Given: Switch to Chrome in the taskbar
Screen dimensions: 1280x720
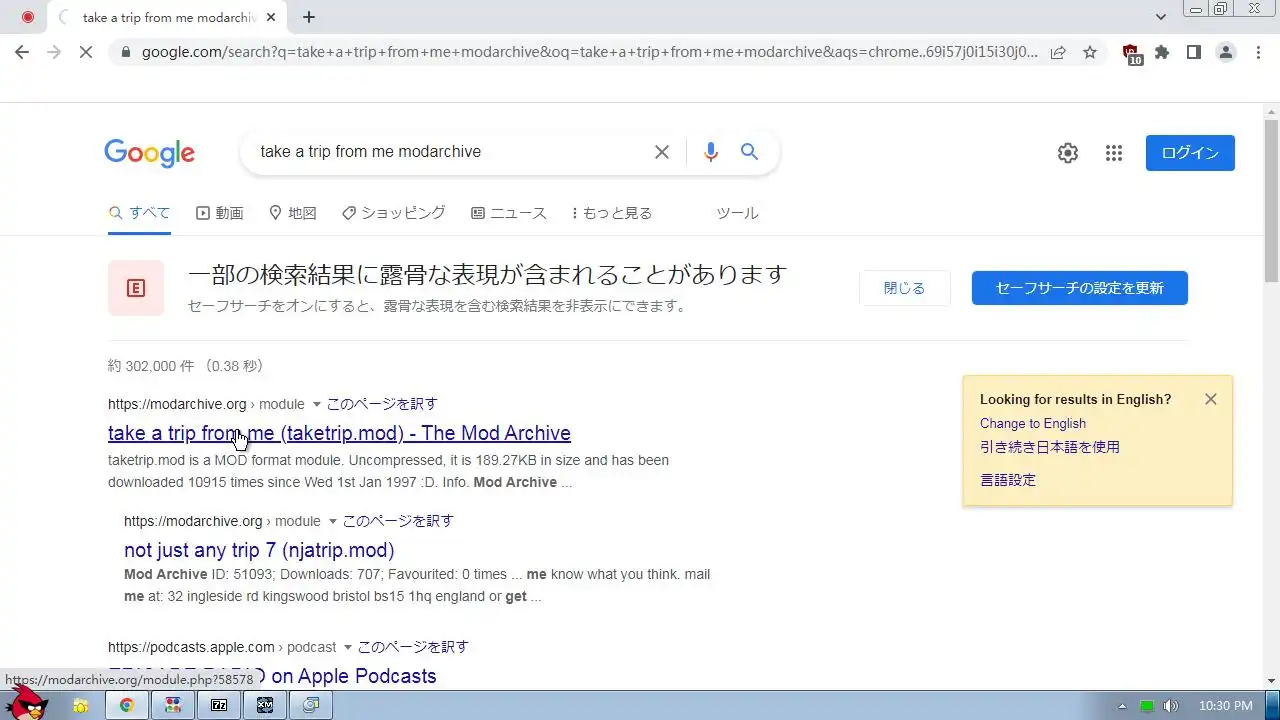Looking at the screenshot, I should [127, 705].
